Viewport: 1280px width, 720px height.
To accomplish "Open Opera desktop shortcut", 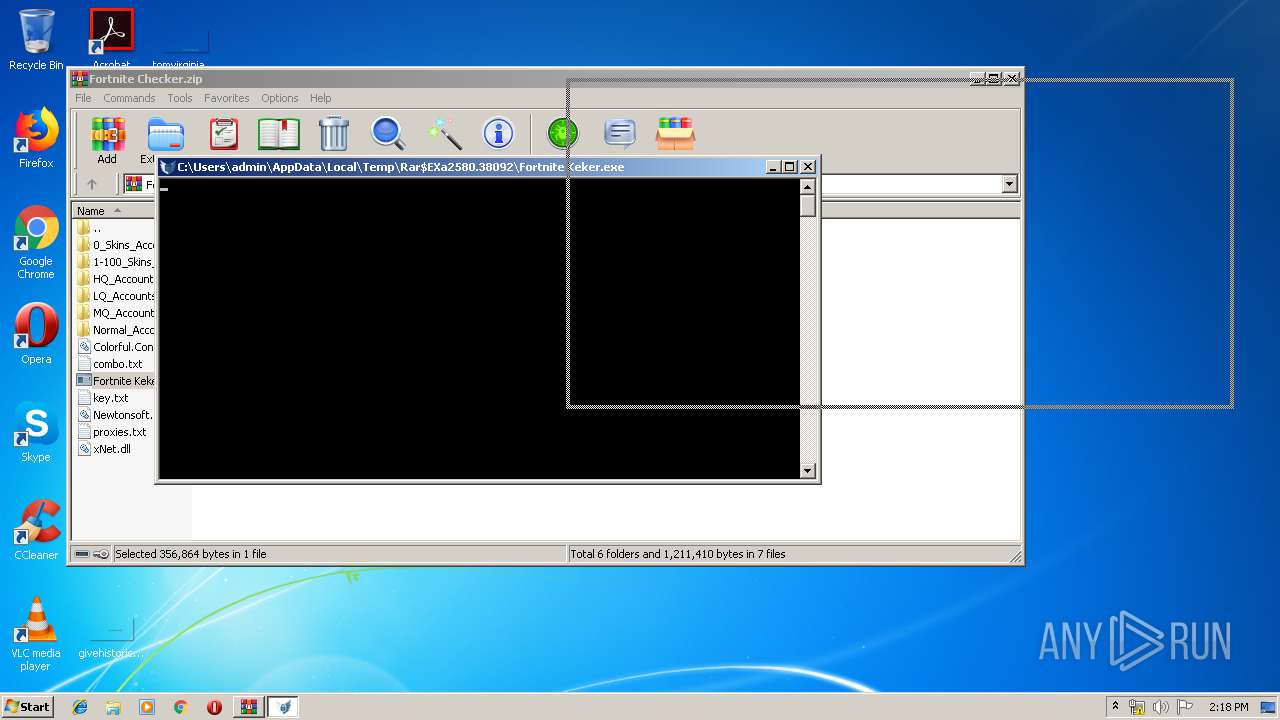I will click(36, 334).
